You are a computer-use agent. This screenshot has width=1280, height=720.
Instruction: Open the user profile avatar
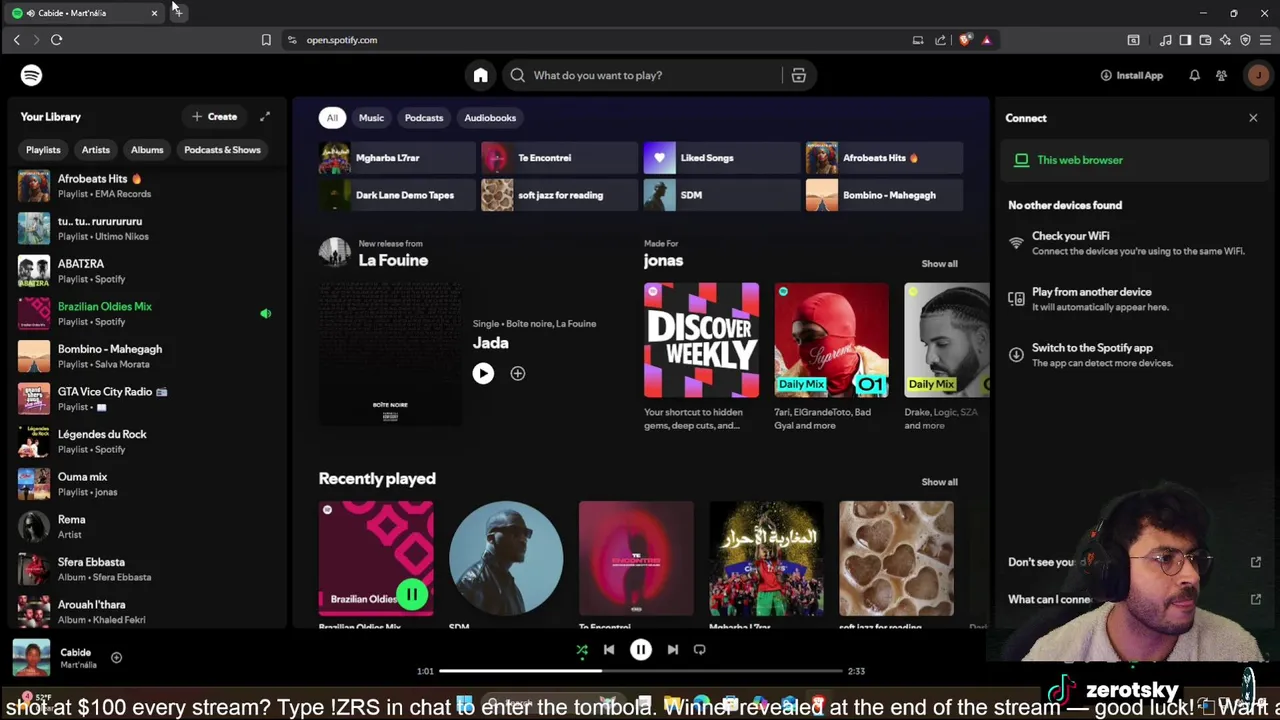pos(1257,75)
